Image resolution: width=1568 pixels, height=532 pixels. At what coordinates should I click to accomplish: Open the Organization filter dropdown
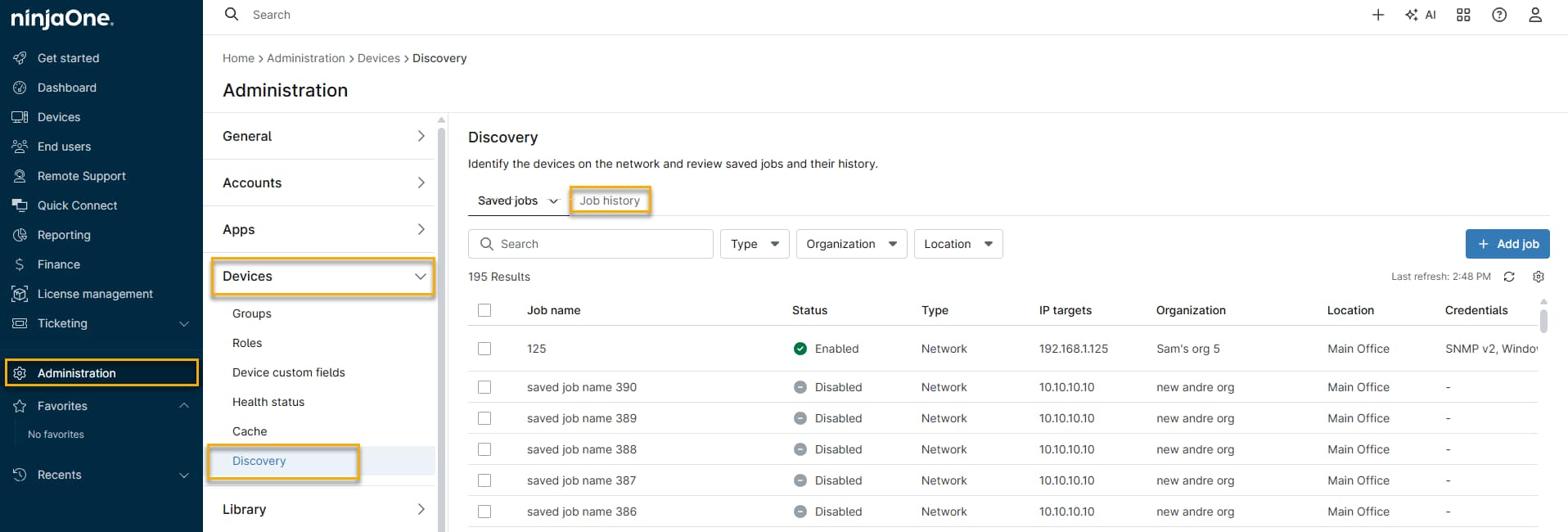850,244
